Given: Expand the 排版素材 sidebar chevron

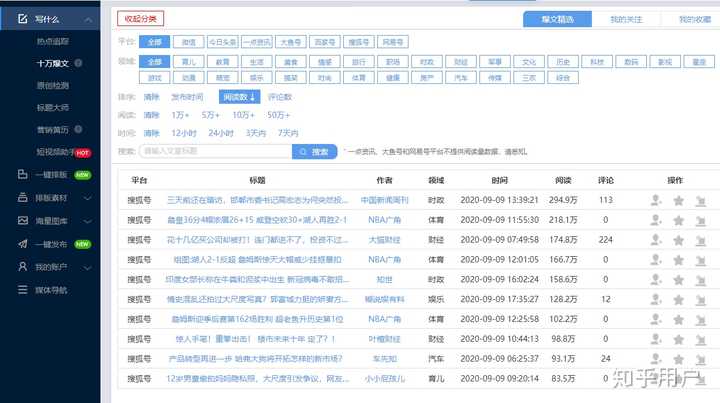Looking at the screenshot, I should pyautogui.click(x=88, y=198).
